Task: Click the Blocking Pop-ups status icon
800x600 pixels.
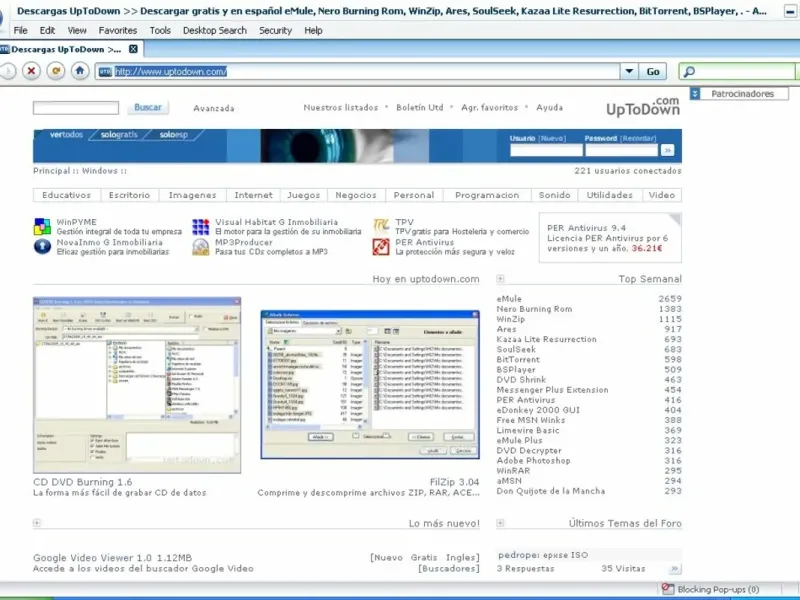Action: pos(668,589)
